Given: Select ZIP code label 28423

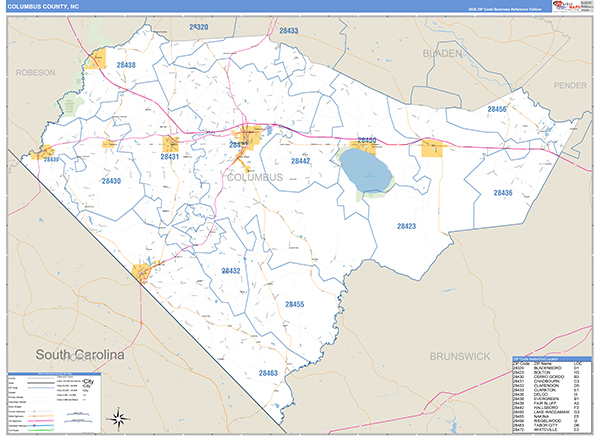Looking at the screenshot, I should [x=406, y=226].
